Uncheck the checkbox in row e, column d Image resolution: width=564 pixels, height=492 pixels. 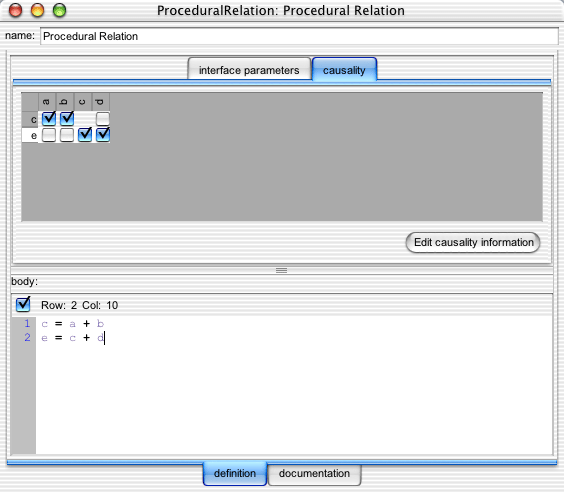click(103, 135)
